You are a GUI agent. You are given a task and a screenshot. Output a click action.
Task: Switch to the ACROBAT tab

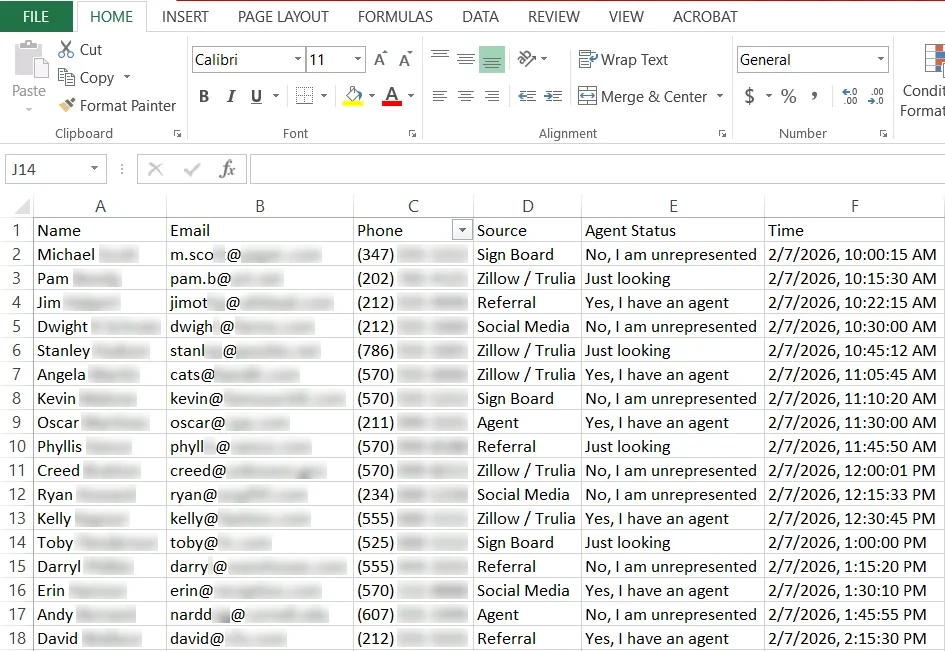coord(705,17)
